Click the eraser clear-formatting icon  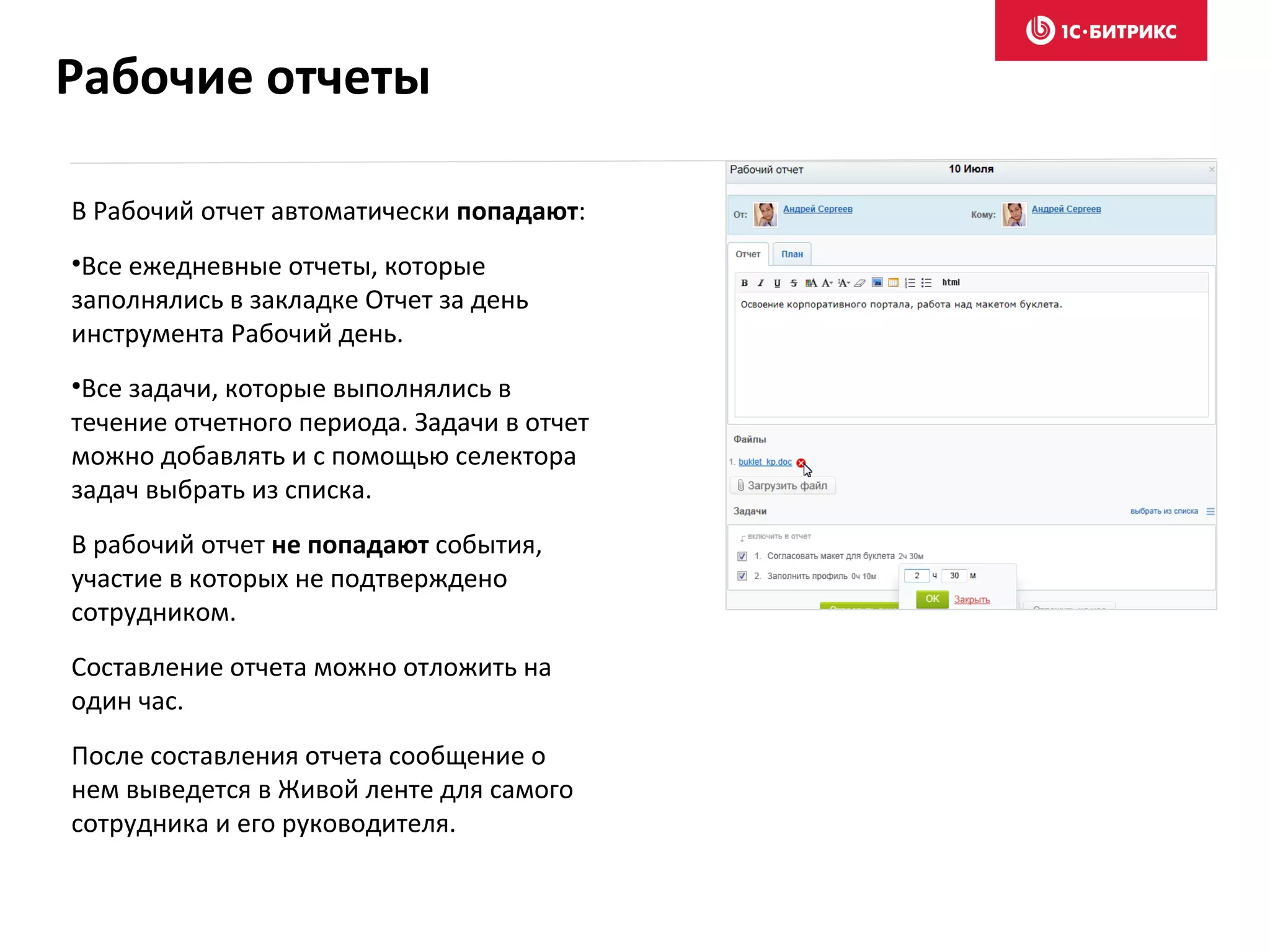[x=859, y=283]
